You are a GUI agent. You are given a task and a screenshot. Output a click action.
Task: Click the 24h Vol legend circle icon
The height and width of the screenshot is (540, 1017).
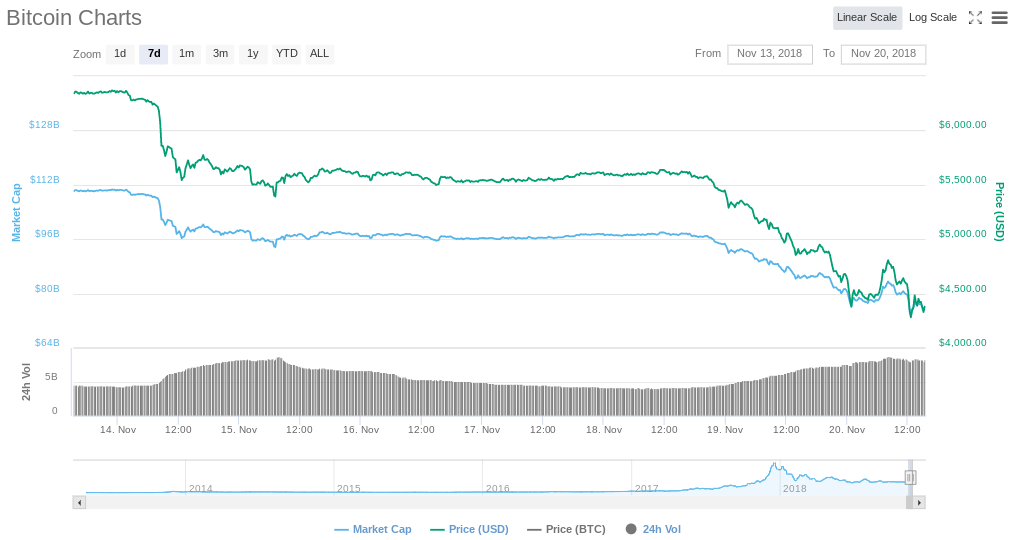pos(631,529)
